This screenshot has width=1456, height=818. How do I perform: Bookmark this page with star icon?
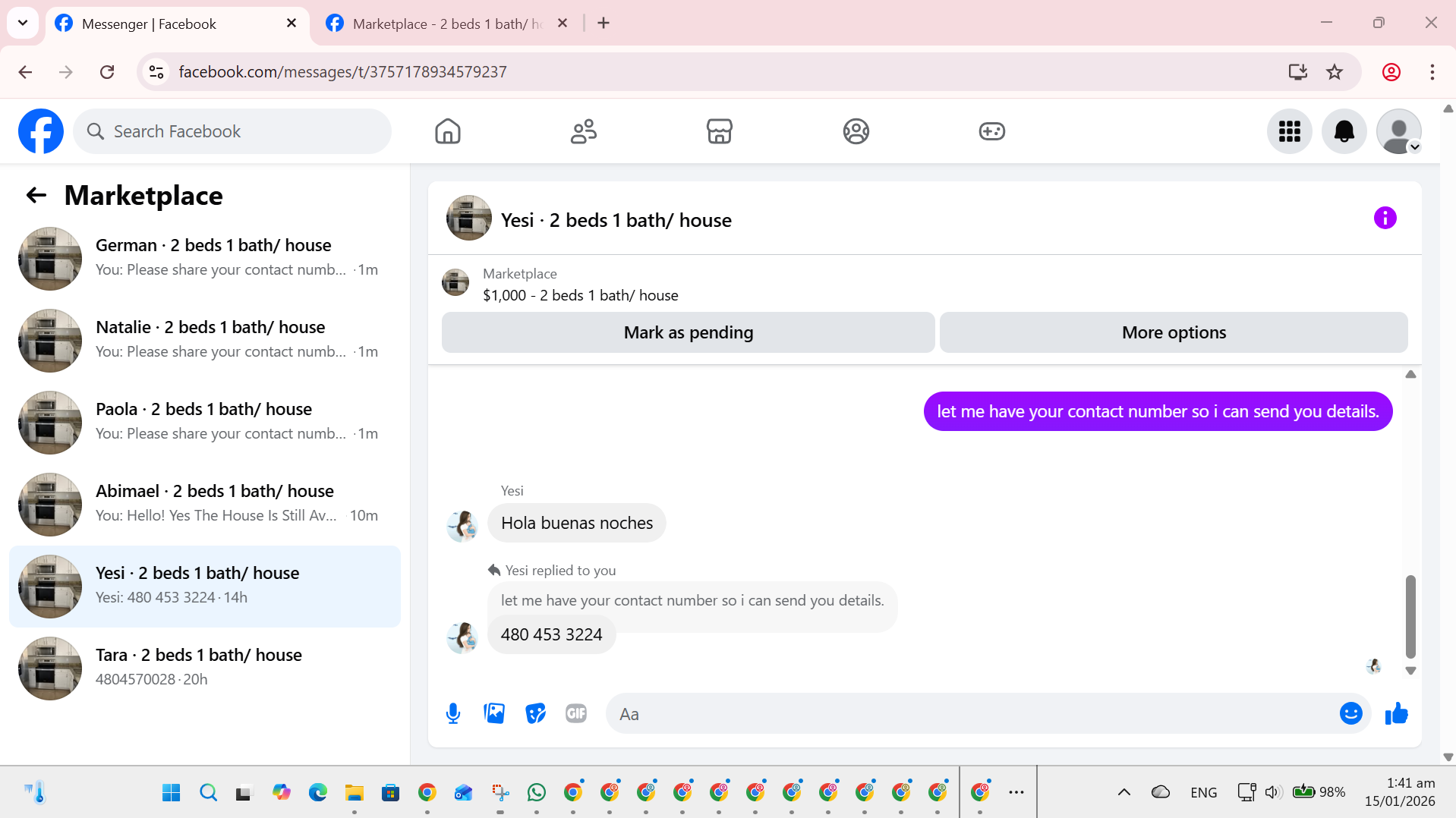(x=1335, y=72)
